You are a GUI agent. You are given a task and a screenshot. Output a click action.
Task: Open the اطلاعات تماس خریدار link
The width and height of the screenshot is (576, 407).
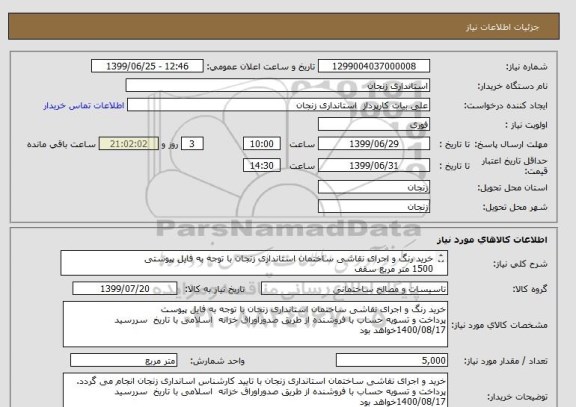[84, 105]
